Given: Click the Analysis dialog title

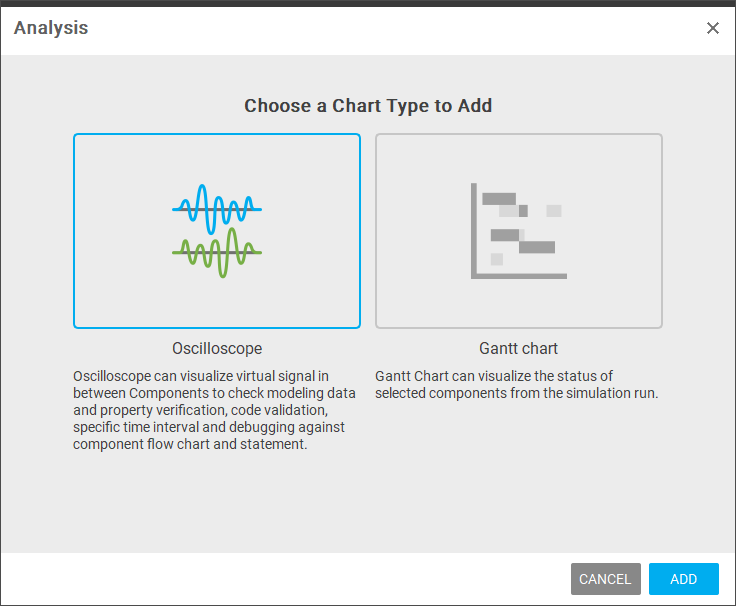Looking at the screenshot, I should pos(51,28).
